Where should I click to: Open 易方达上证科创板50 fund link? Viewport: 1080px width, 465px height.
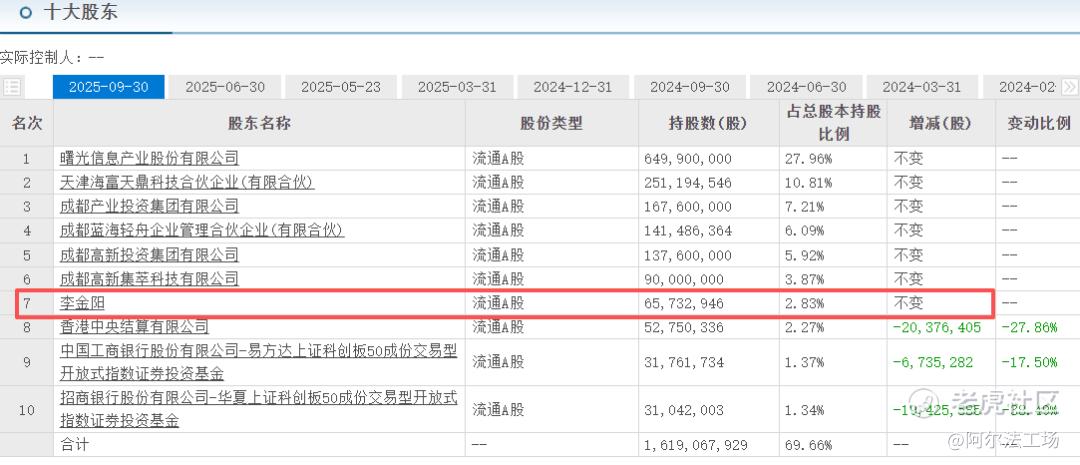pyautogui.click(x=258, y=362)
